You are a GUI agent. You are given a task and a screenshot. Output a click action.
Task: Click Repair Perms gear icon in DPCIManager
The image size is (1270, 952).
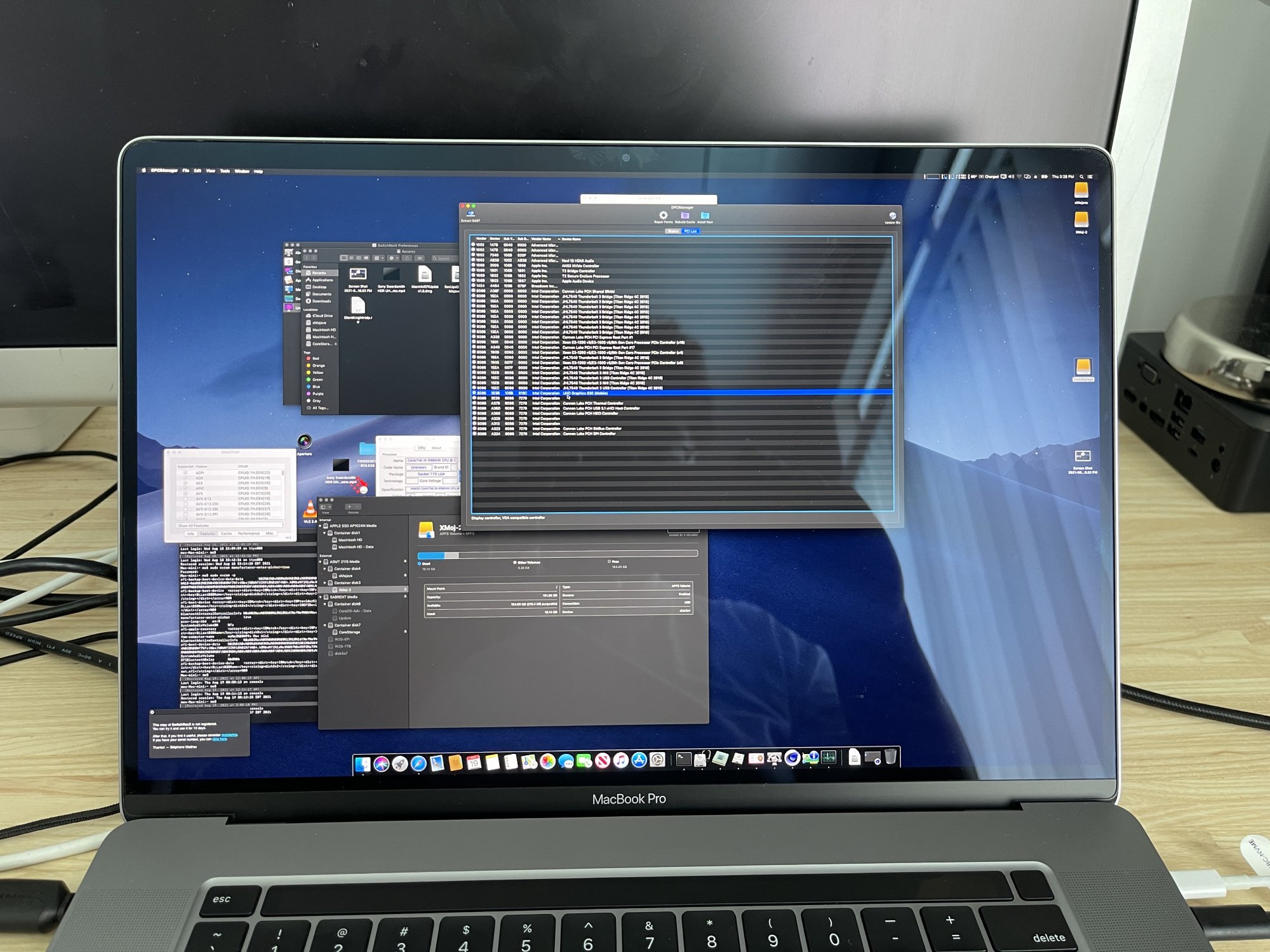point(663,216)
